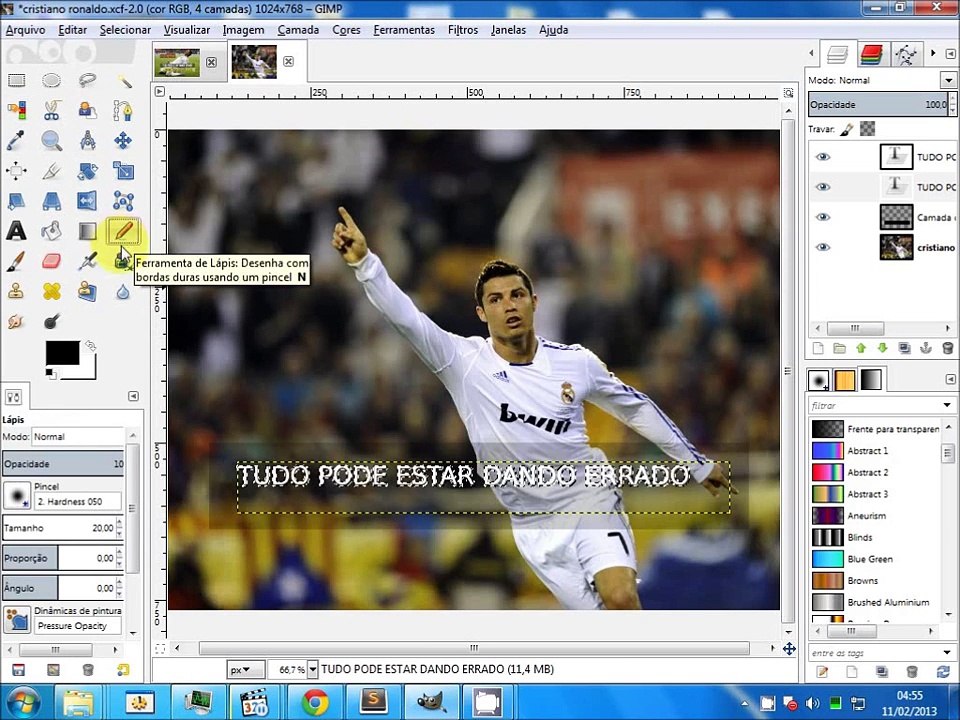The height and width of the screenshot is (720, 960).
Task: Switch to the Paths tab
Action: tap(905, 54)
